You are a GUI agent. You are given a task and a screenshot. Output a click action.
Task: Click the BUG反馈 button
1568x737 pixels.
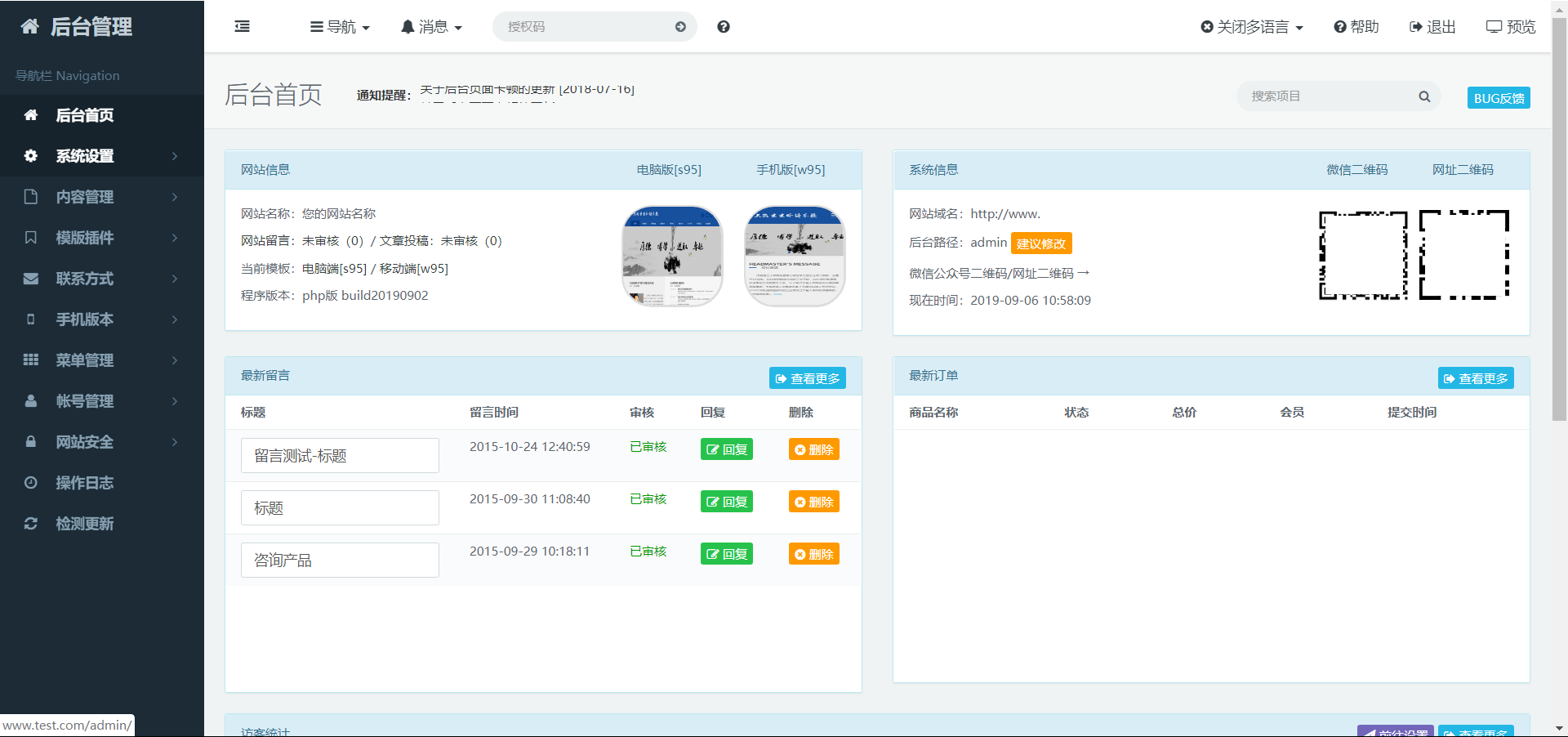point(1498,98)
